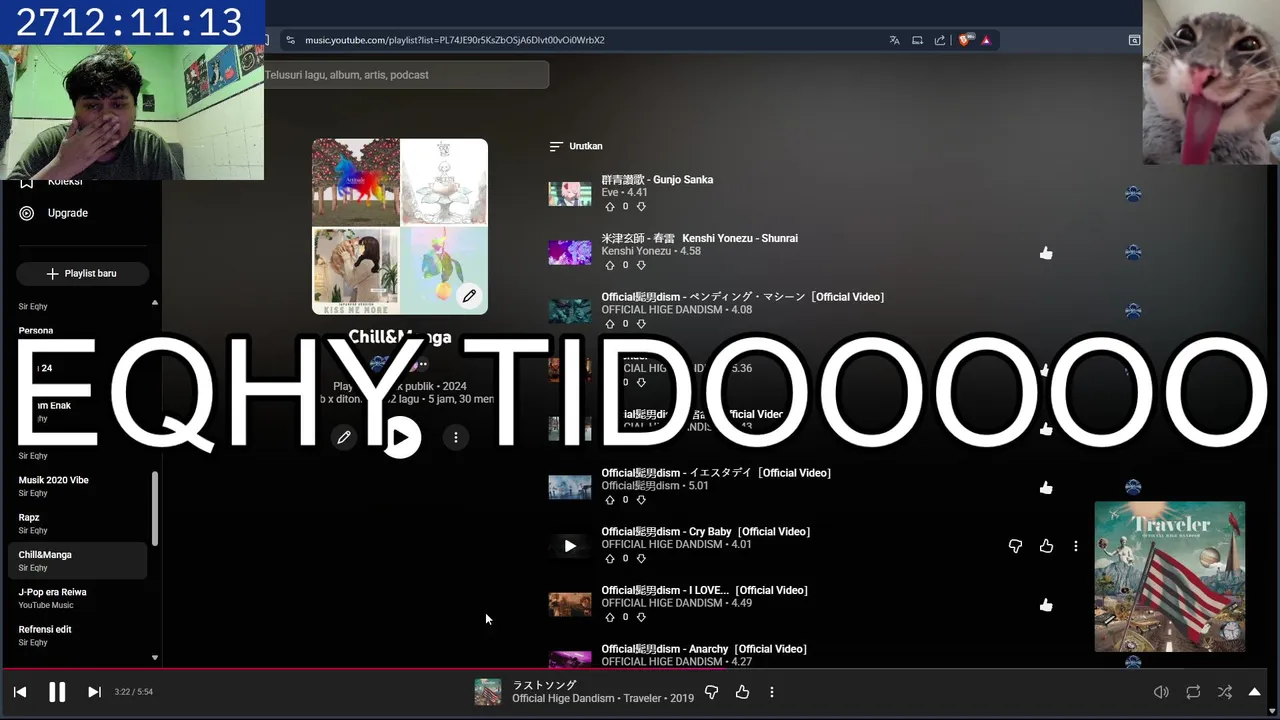Open site information icon in address bar
This screenshot has width=1280, height=720.
[290, 40]
